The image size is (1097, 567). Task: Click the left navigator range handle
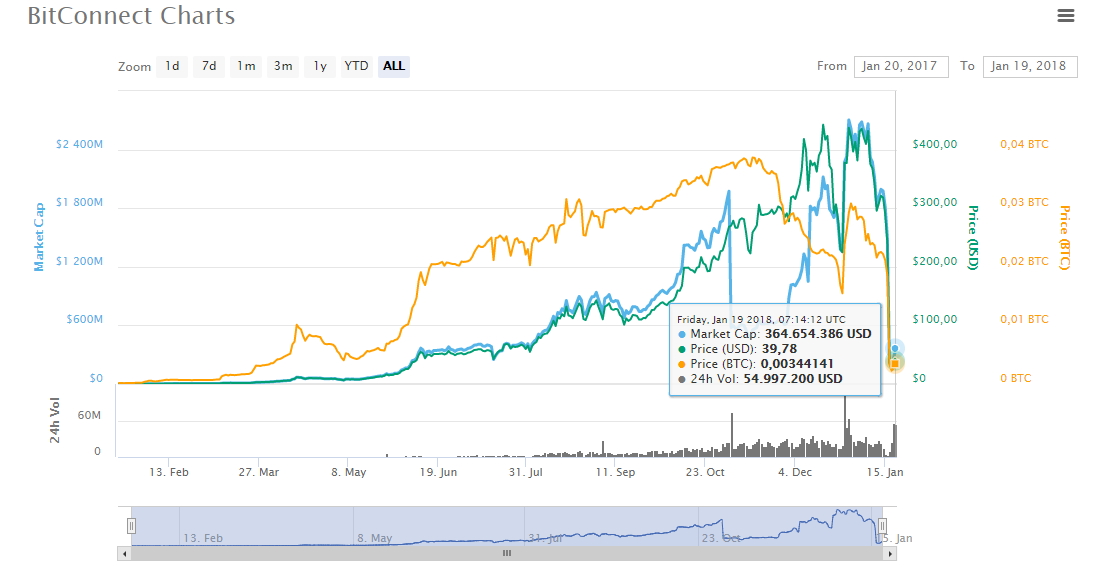click(131, 526)
